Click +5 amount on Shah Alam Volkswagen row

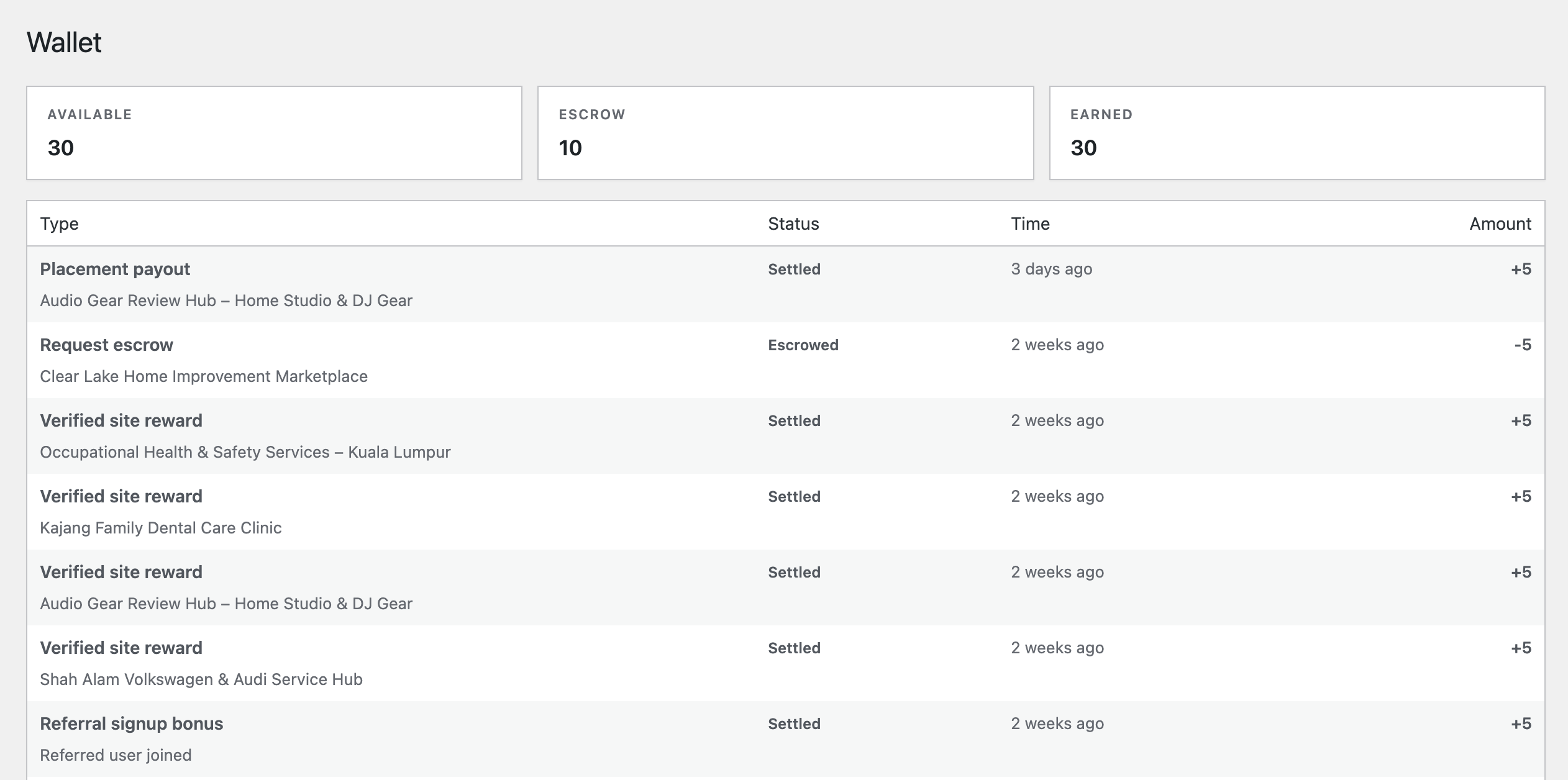click(1521, 648)
